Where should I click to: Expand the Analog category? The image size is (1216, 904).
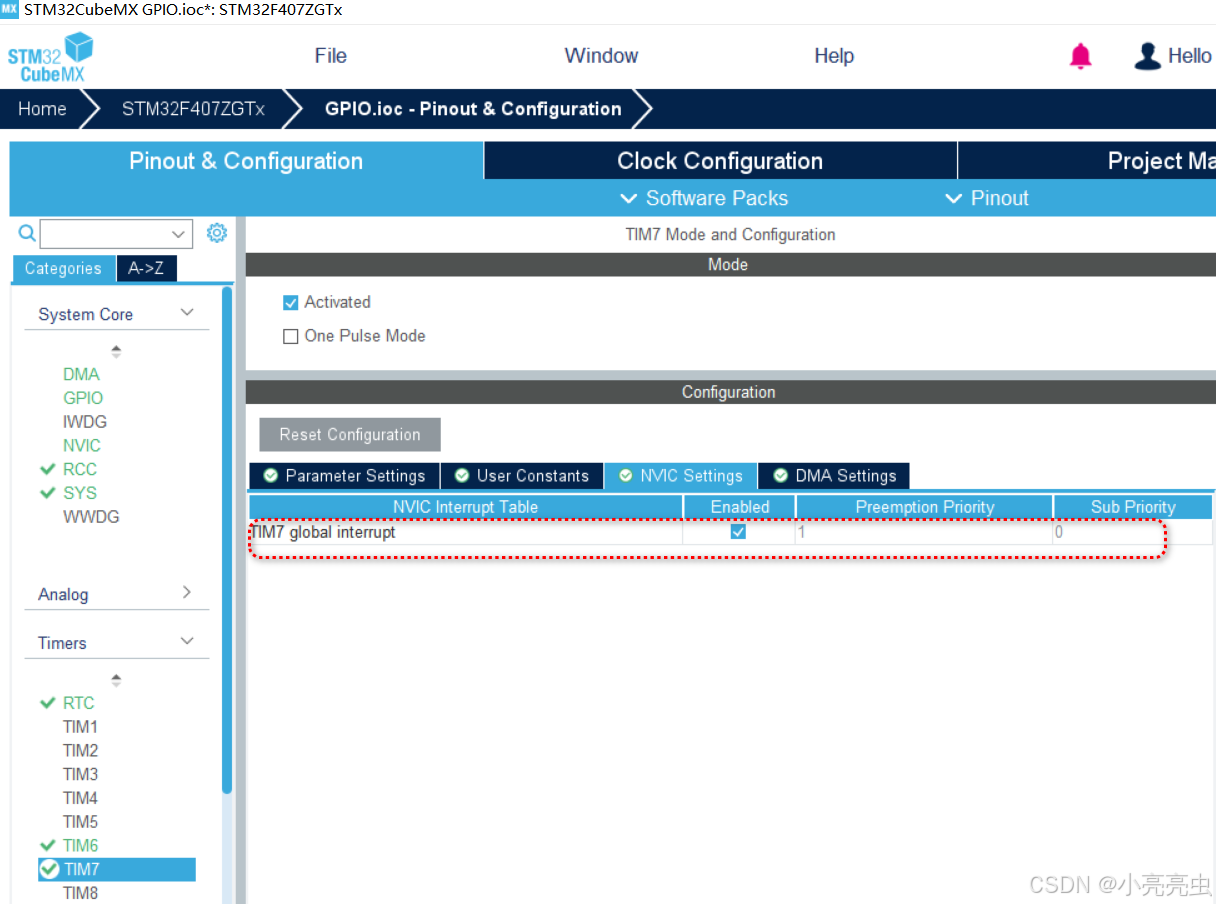[187, 593]
